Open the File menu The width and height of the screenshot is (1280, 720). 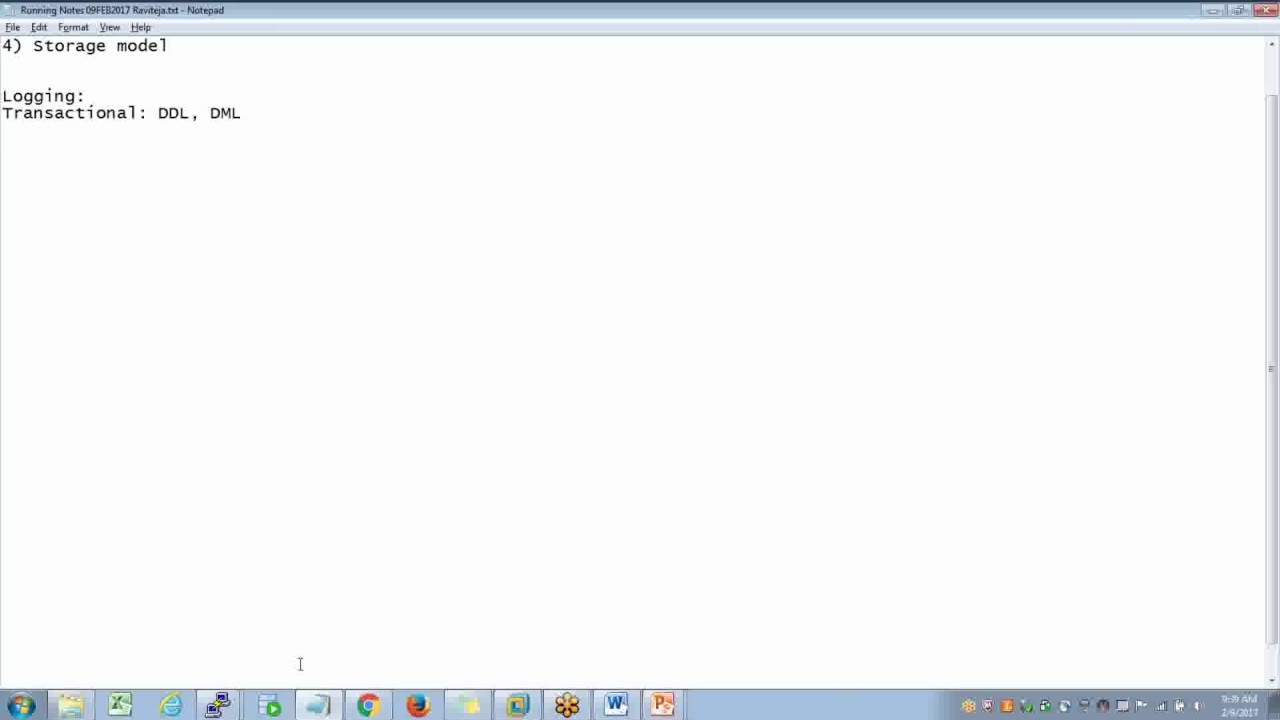point(12,27)
